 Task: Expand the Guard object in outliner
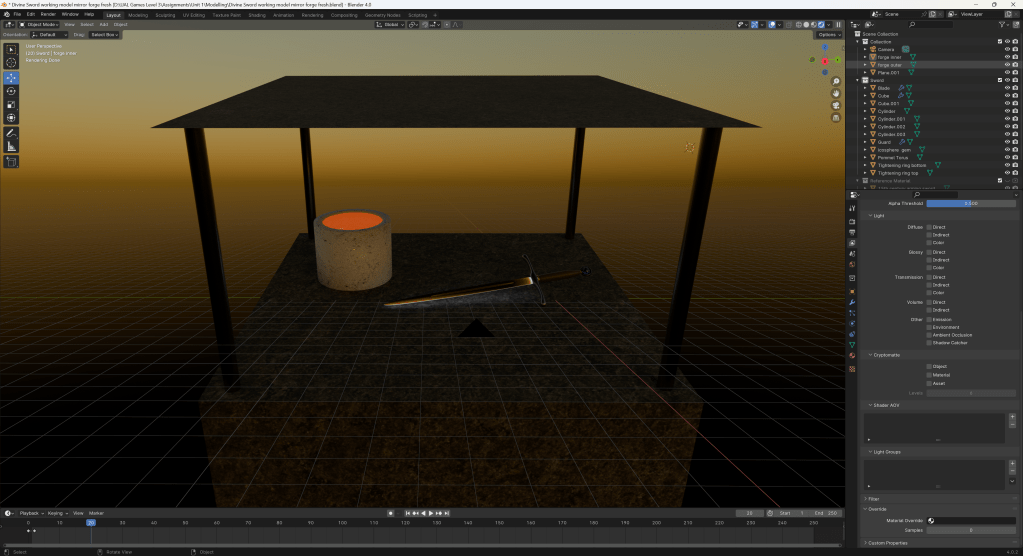pos(865,142)
